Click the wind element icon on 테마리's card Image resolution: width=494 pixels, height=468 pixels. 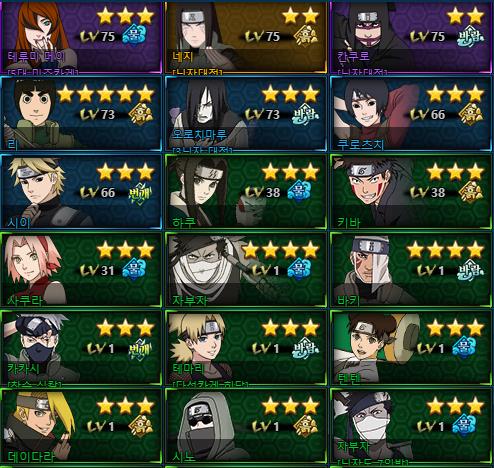pyautogui.click(x=305, y=349)
